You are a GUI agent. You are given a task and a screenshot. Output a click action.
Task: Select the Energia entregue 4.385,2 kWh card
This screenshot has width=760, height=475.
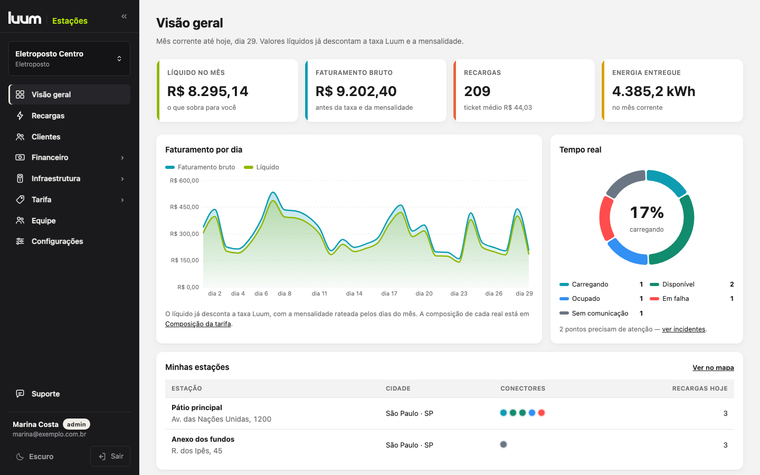[x=672, y=91]
